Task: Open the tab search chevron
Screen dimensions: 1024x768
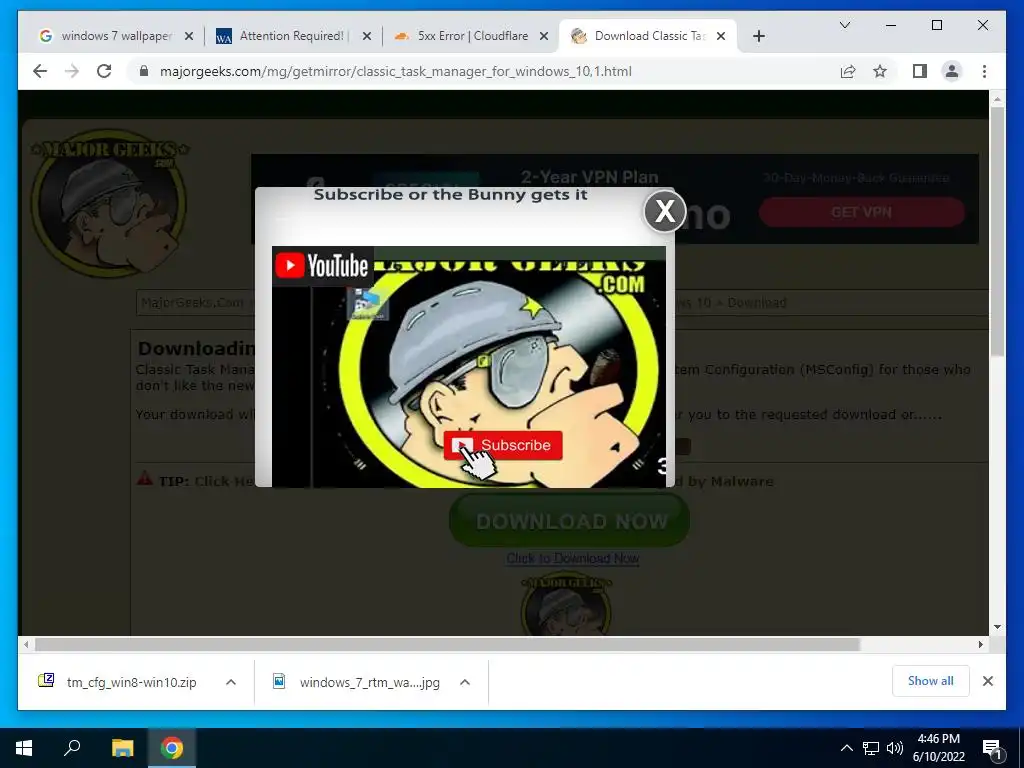Action: pyautogui.click(x=844, y=25)
